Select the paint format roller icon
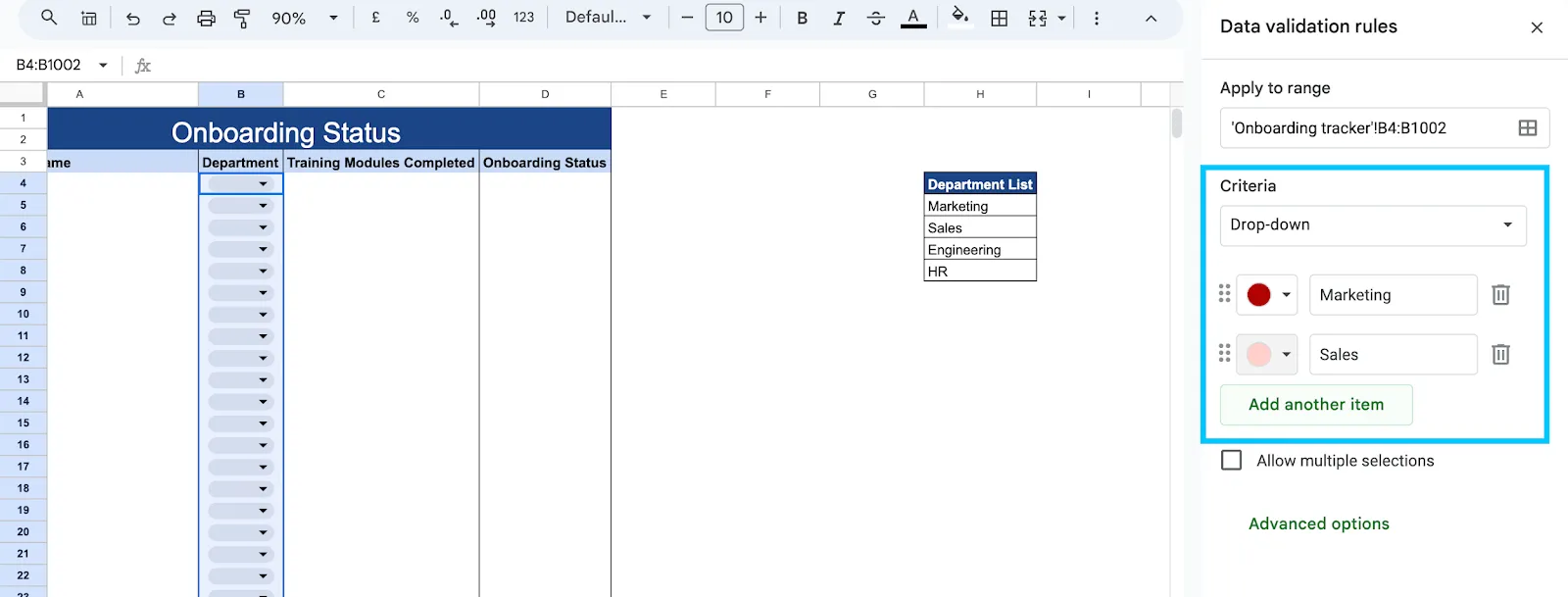 coord(242,18)
